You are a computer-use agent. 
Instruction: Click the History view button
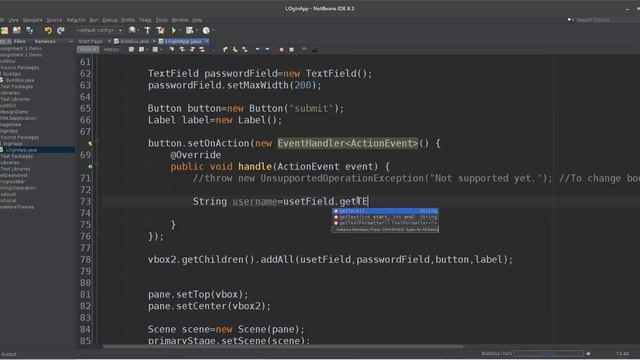coord(111,50)
